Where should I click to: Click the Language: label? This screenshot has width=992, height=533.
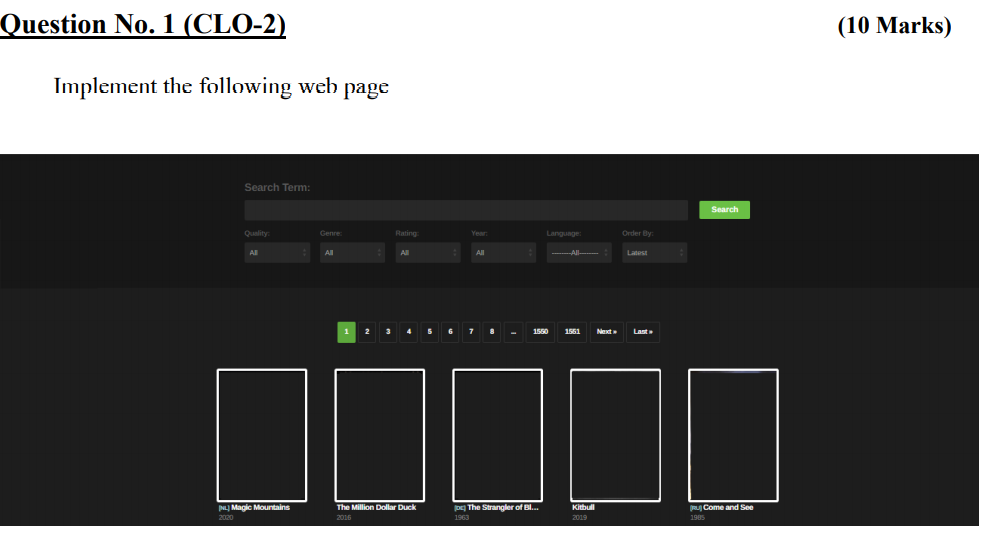click(x=564, y=234)
